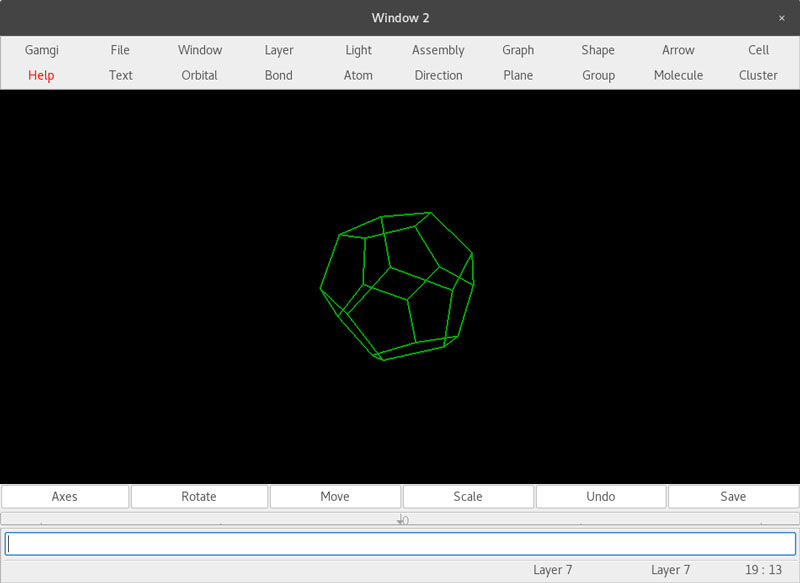The image size is (800, 583).
Task: Open the Layer menu
Action: pyautogui.click(x=279, y=50)
